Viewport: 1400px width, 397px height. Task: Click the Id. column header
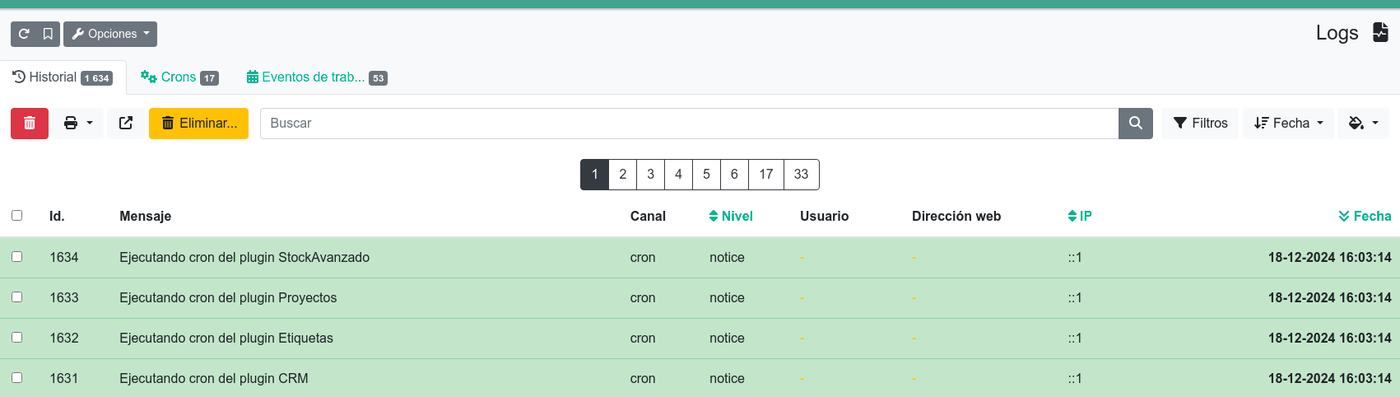(x=57, y=216)
